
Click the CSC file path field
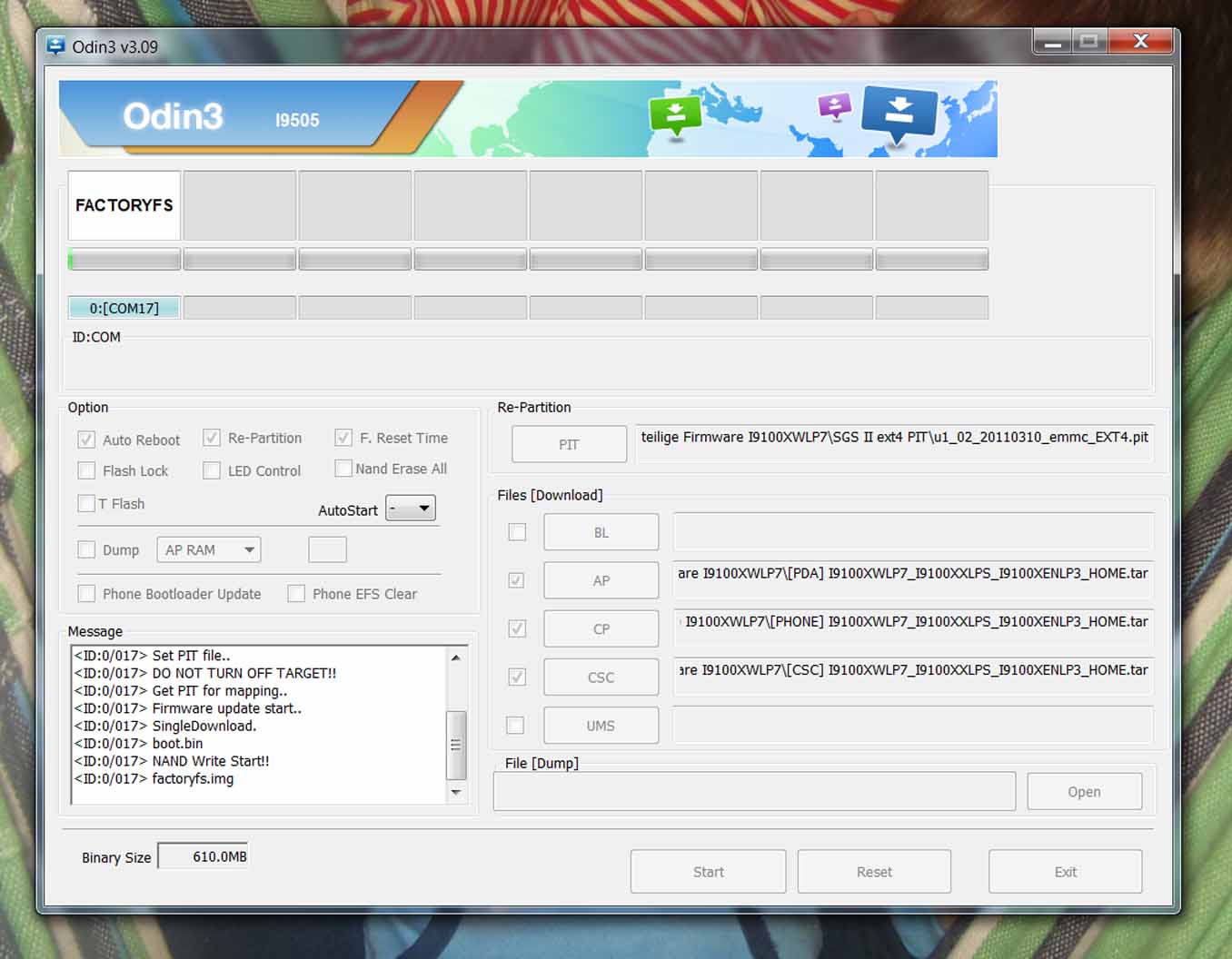(913, 677)
